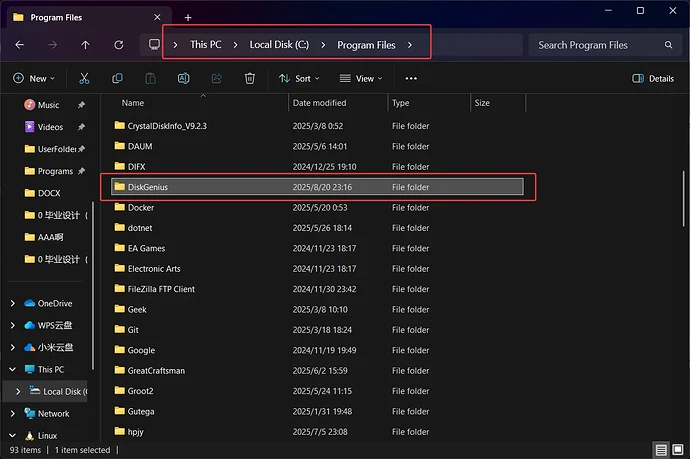
Task: Open the Sort dropdown
Action: [x=296, y=78]
